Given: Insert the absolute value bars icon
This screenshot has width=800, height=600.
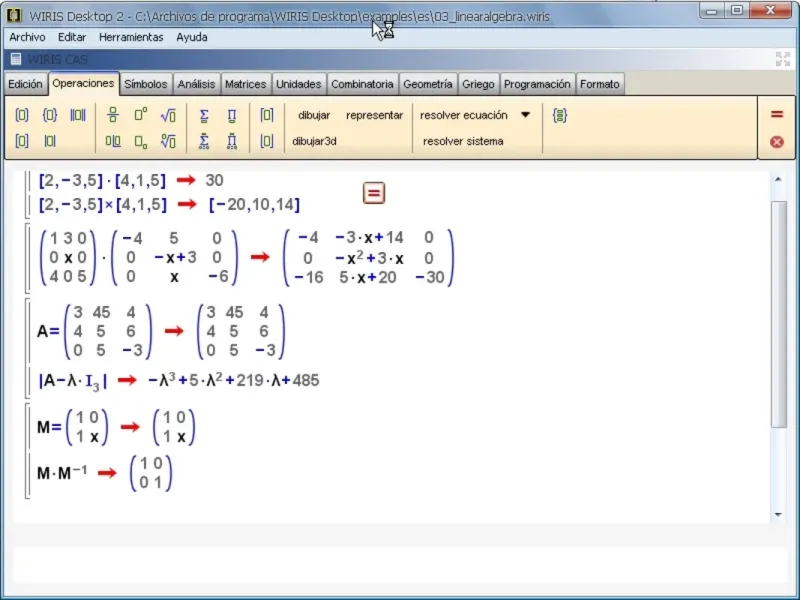Looking at the screenshot, I should click(49, 141).
